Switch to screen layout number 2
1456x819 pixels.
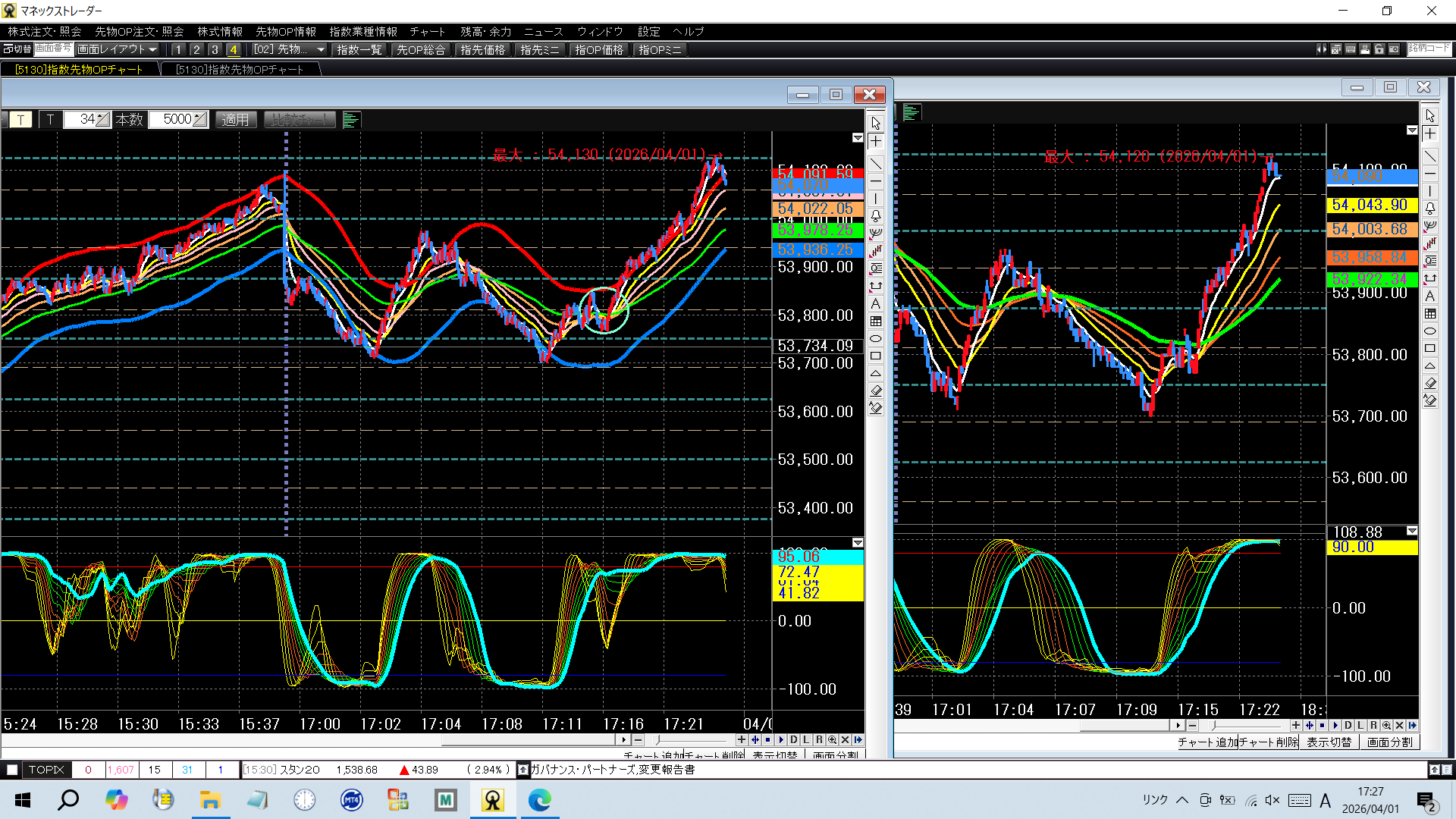coord(196,49)
